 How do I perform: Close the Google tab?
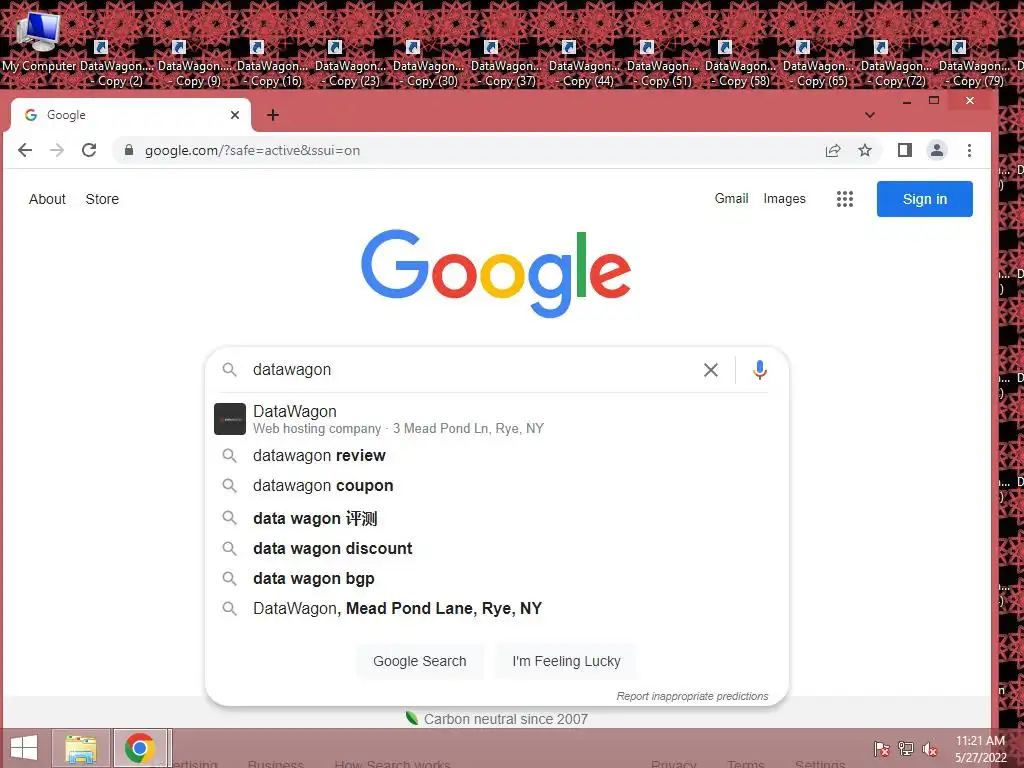coord(235,115)
